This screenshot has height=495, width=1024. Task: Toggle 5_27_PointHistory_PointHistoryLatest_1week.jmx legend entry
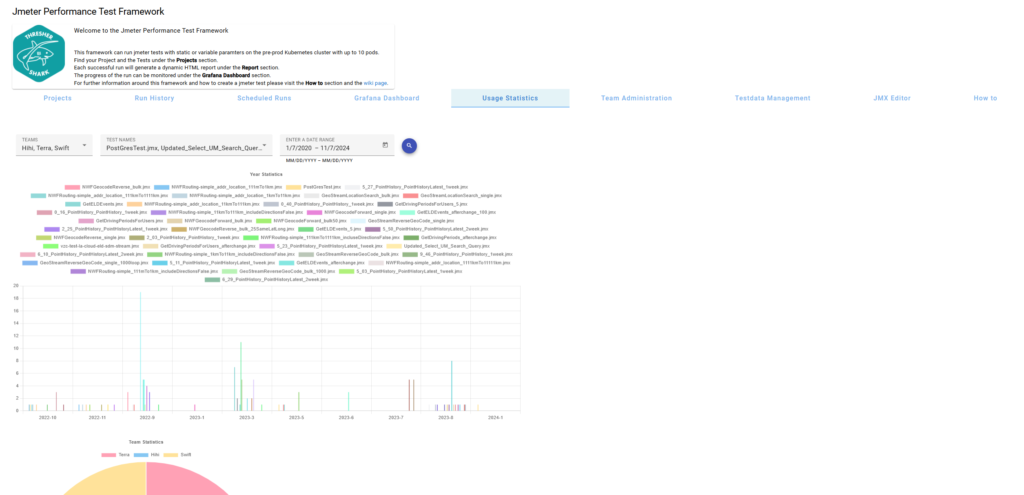pyautogui.click(x=406, y=187)
